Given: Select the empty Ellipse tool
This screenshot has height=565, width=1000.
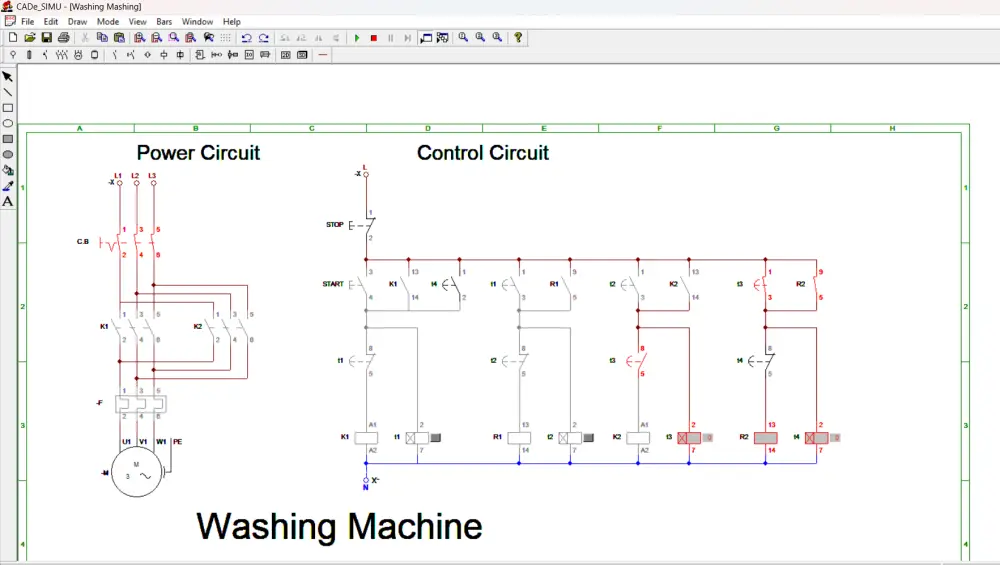Looking at the screenshot, I should (x=8, y=123).
